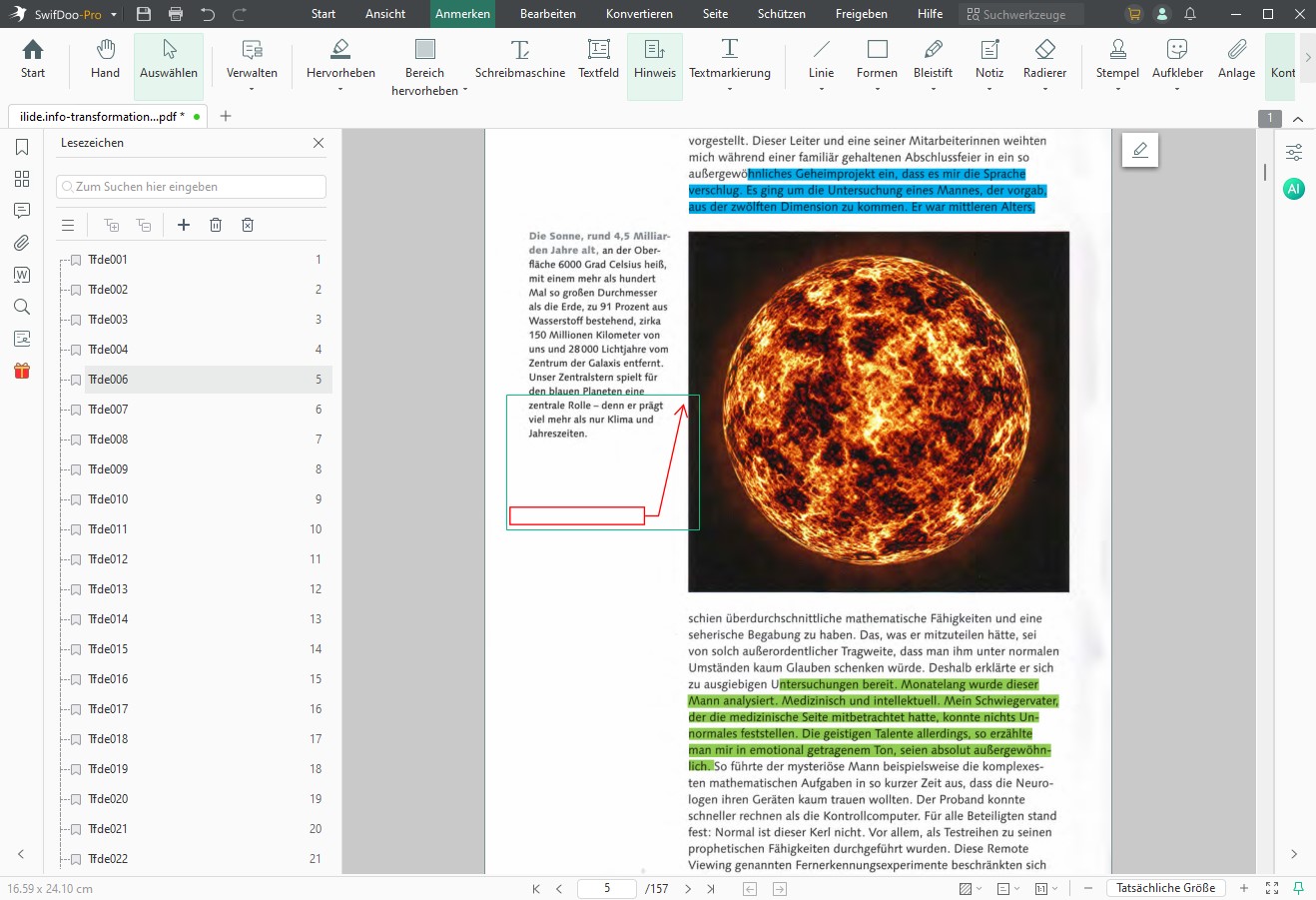Delete selected bookmark using trash icon

(x=215, y=225)
